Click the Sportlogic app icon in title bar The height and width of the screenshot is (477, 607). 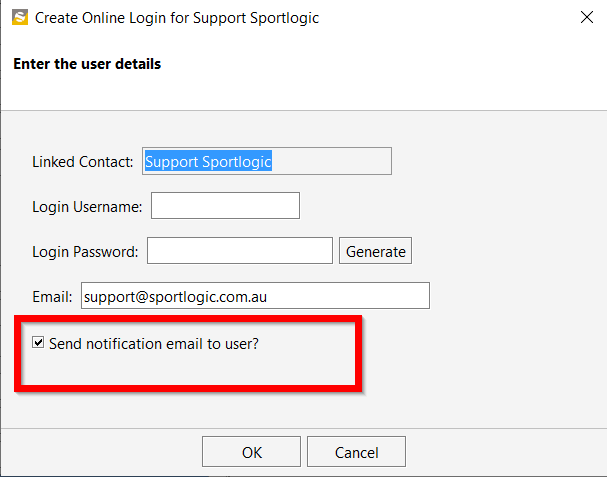(x=20, y=17)
